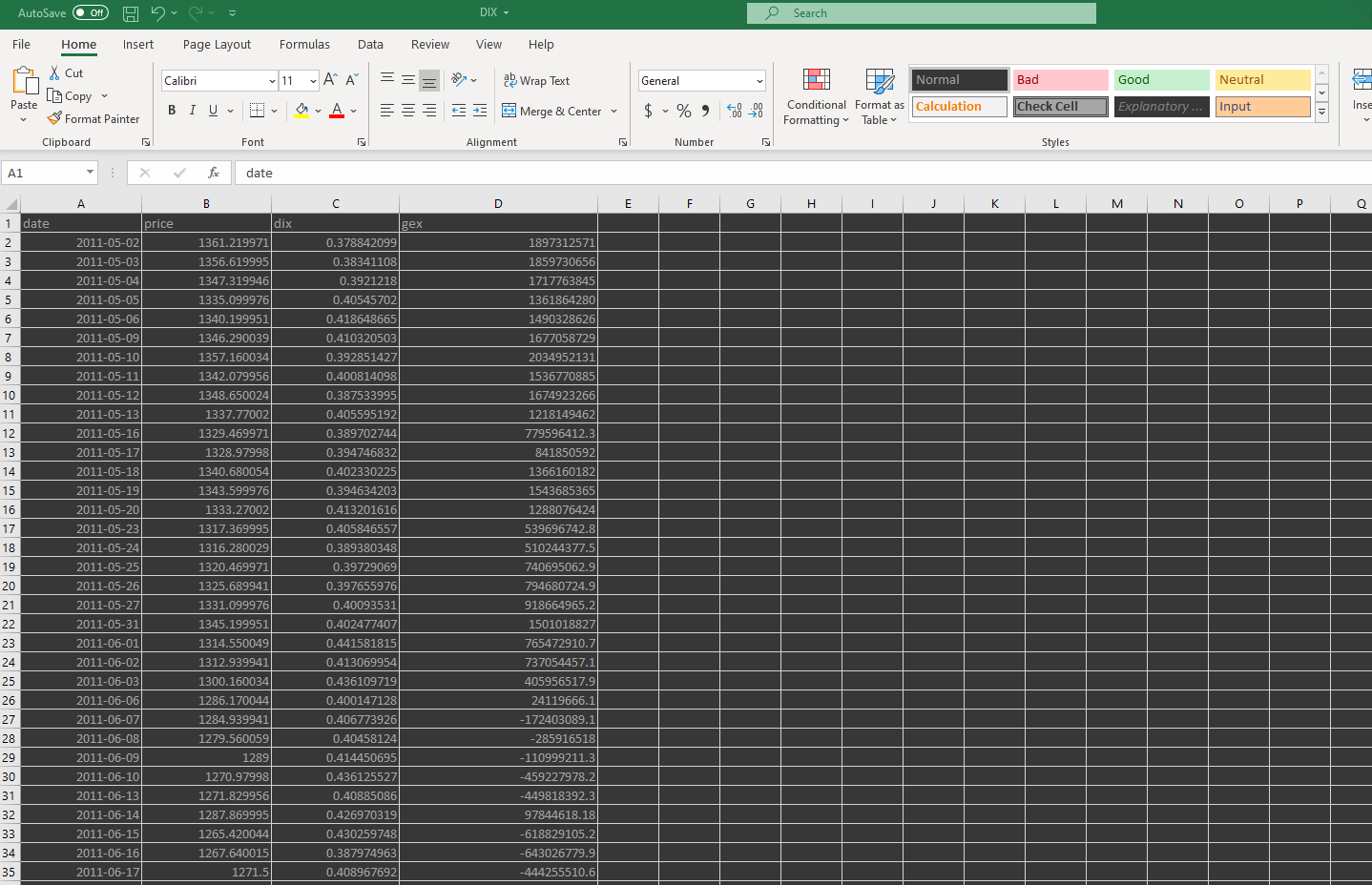Apply the Neutral cell style
The height and width of the screenshot is (885, 1372).
click(1262, 80)
